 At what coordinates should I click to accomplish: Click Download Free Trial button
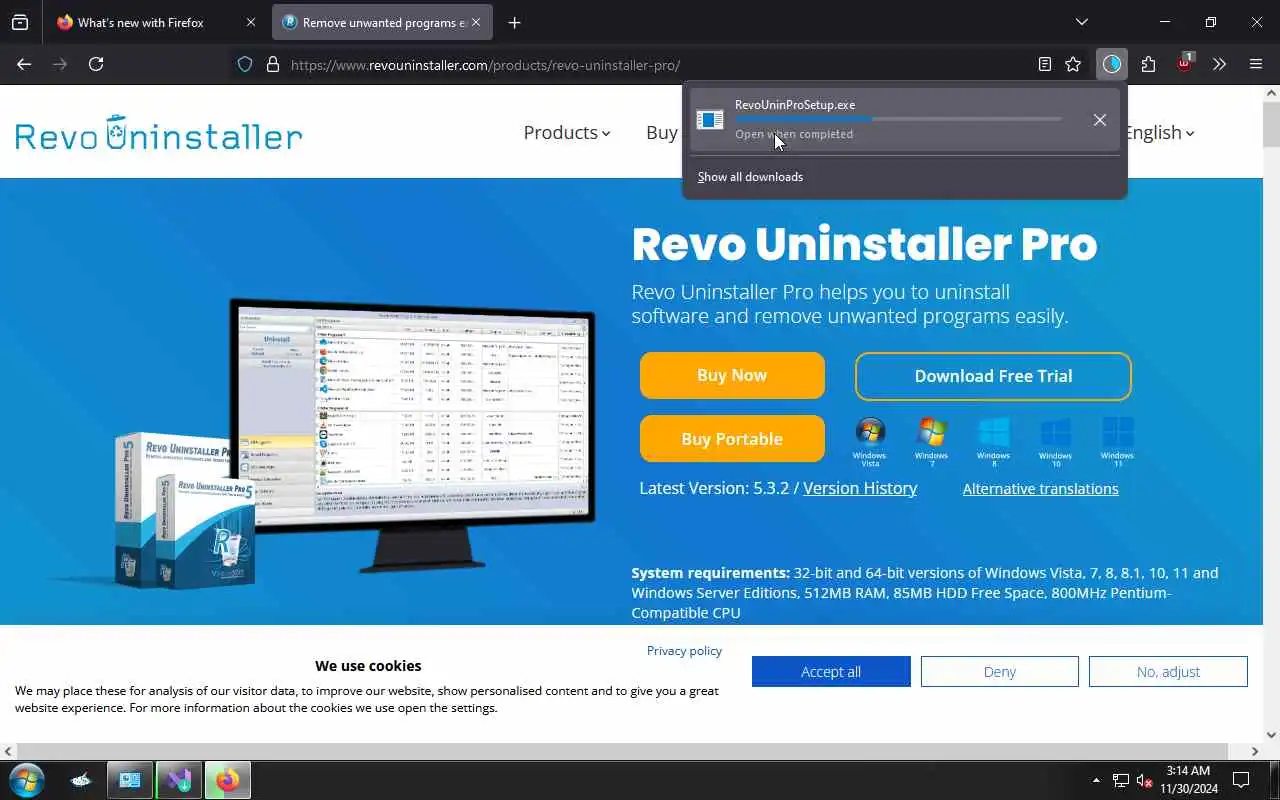[993, 376]
